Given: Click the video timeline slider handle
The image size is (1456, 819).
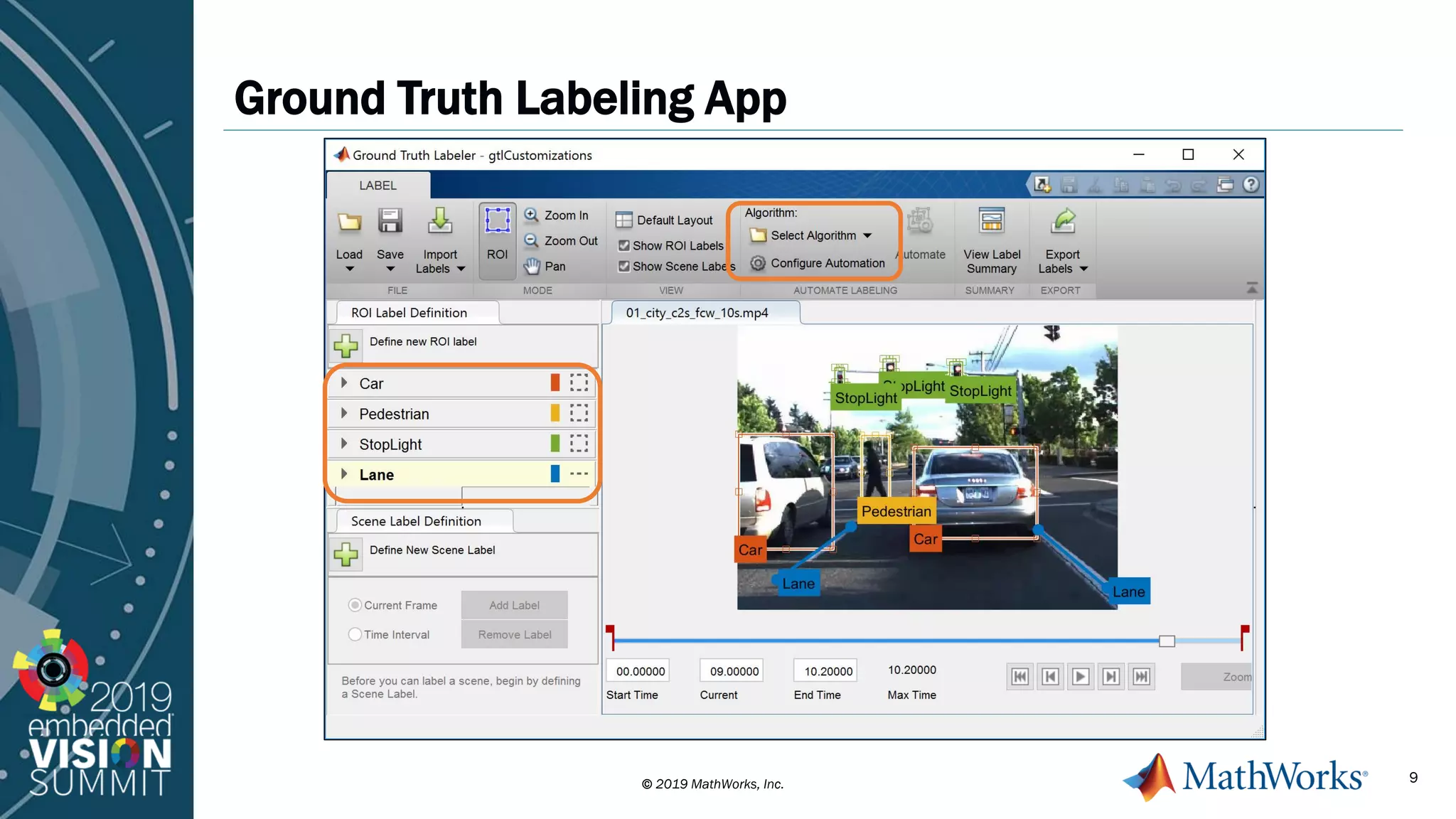Looking at the screenshot, I should click(1167, 641).
